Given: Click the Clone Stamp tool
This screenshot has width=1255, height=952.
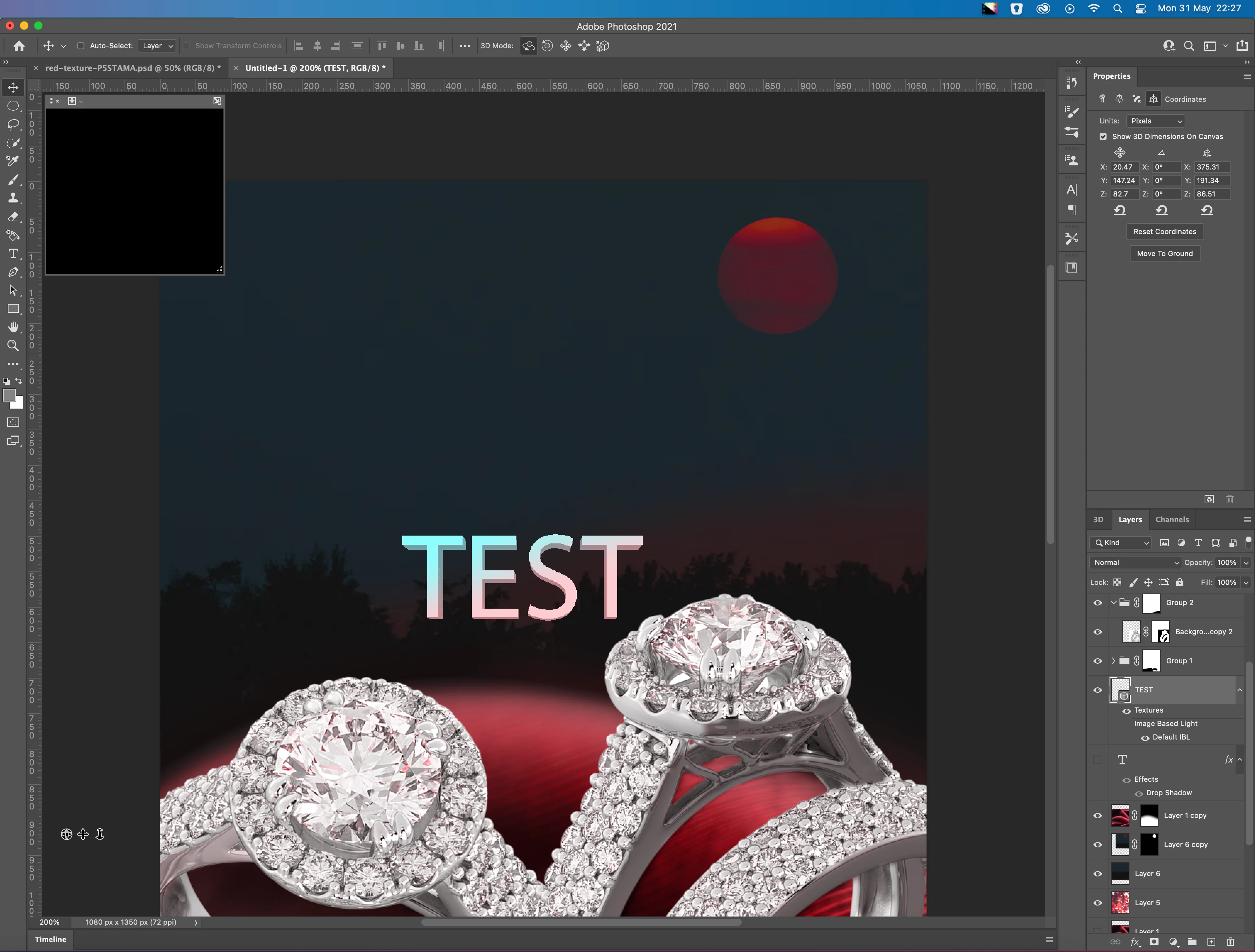Looking at the screenshot, I should pos(13,198).
